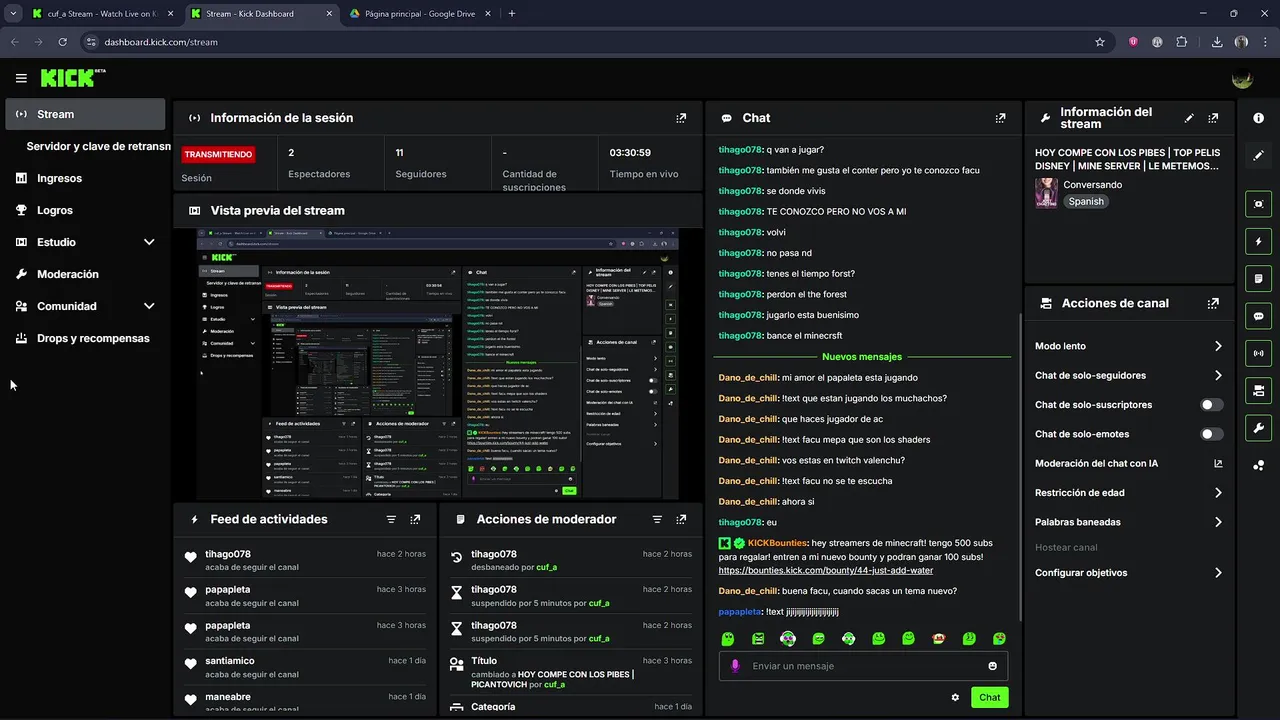Toggle the moderator actions note sidebar icon
The height and width of the screenshot is (720, 1280).
pos(1258,278)
